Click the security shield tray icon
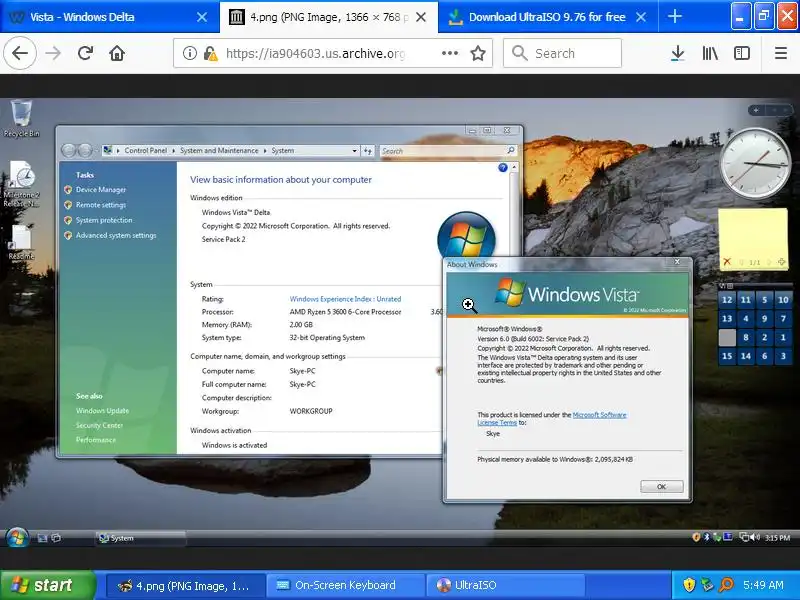This screenshot has height=600, width=800. pyautogui.click(x=689, y=585)
